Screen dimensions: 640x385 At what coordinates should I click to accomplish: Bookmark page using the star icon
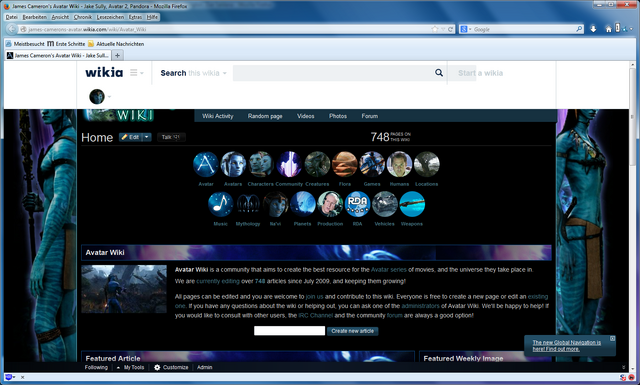435,29
